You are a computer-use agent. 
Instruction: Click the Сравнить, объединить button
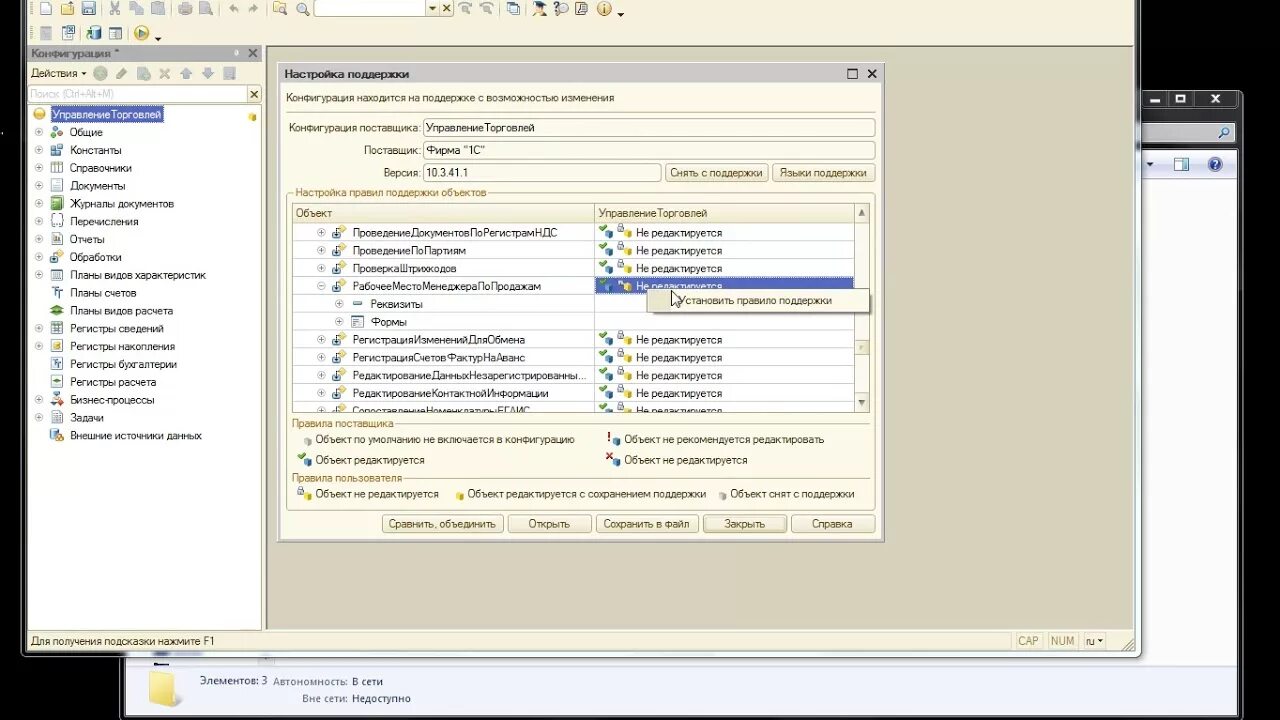pos(442,523)
